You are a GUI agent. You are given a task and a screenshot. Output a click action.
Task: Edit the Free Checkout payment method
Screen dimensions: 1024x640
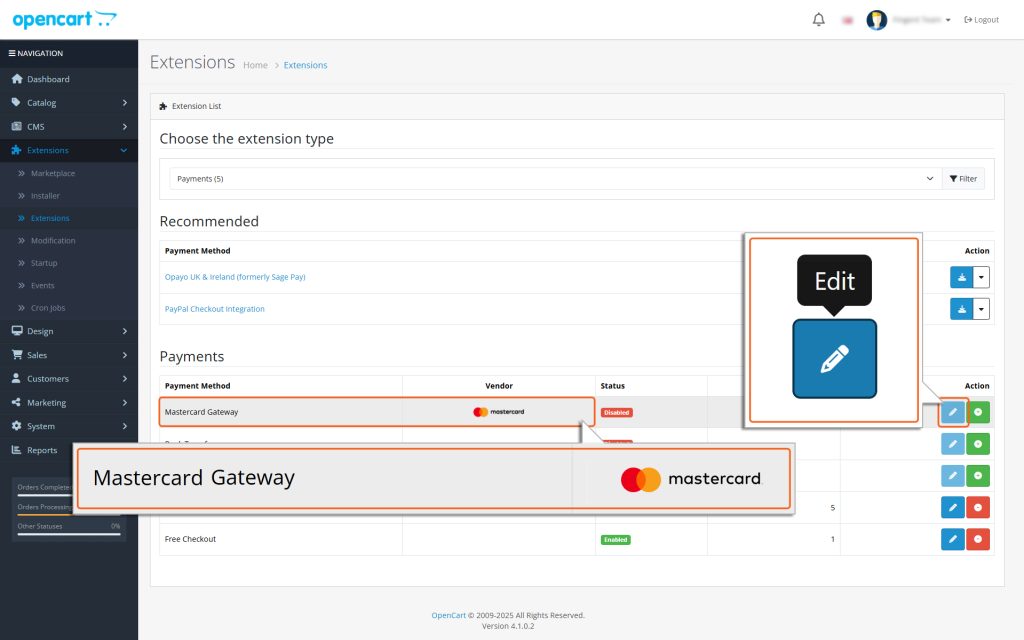952,539
